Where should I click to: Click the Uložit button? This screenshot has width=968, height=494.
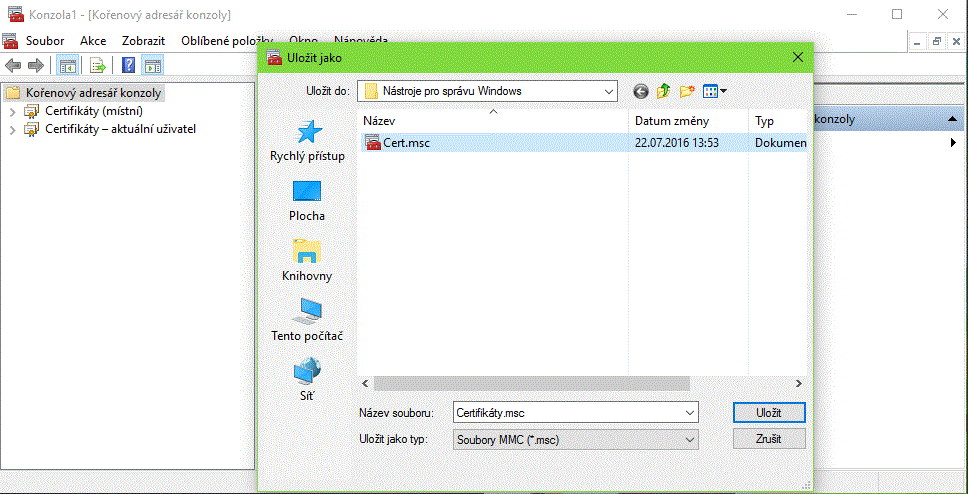[768, 412]
